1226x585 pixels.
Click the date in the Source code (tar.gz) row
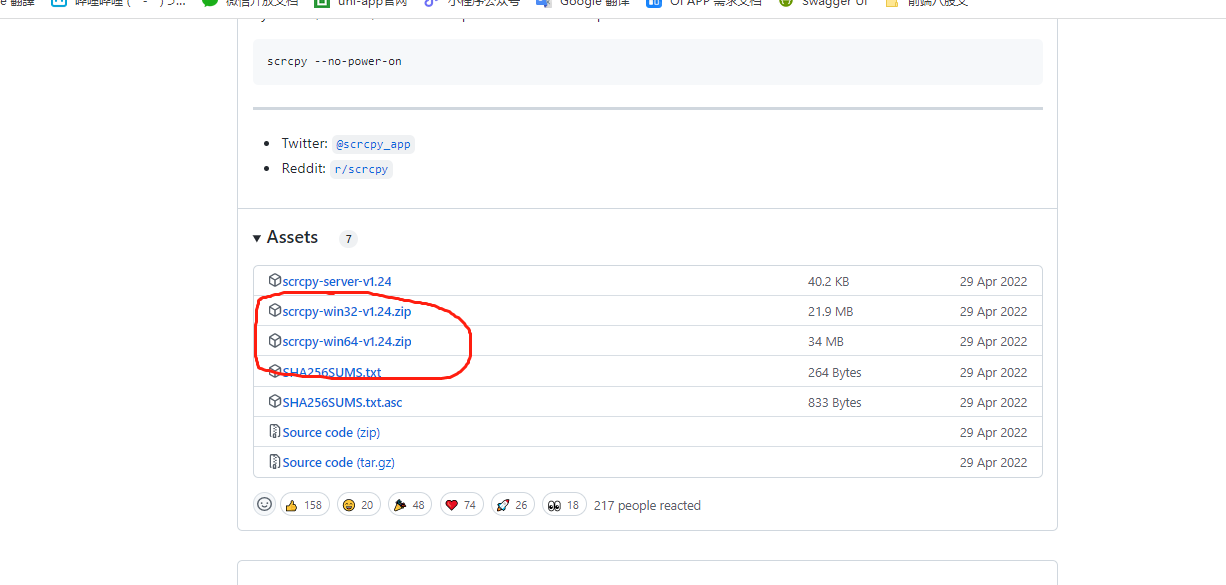pos(994,462)
